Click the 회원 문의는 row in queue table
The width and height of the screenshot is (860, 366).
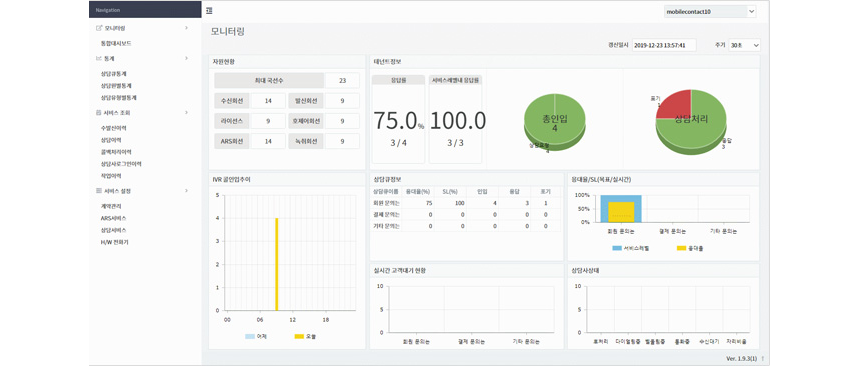[x=466, y=203]
